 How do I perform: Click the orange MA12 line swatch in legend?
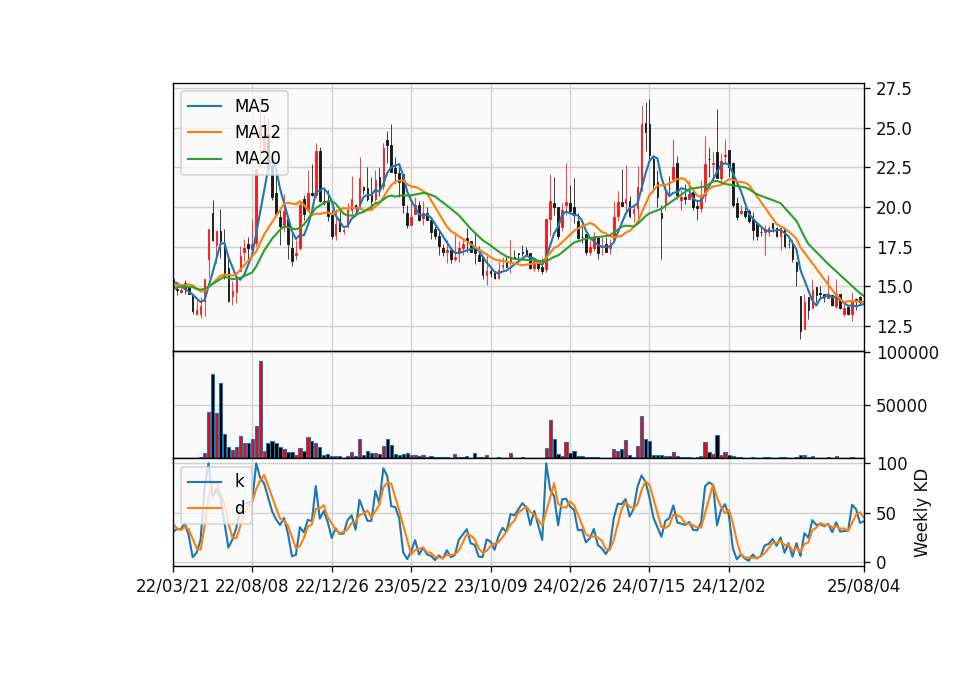[204, 132]
